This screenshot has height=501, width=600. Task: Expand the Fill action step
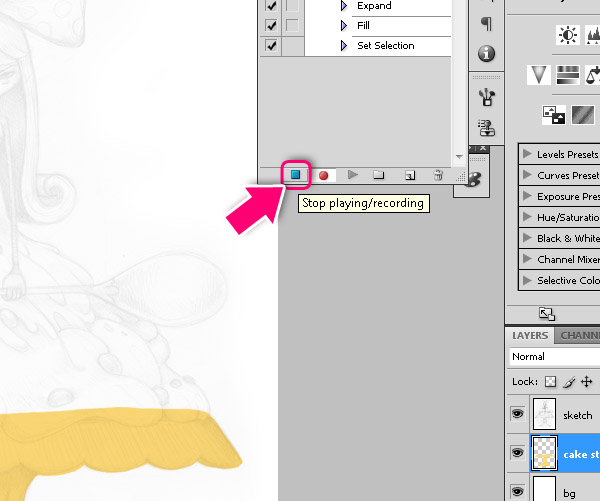coord(344,25)
